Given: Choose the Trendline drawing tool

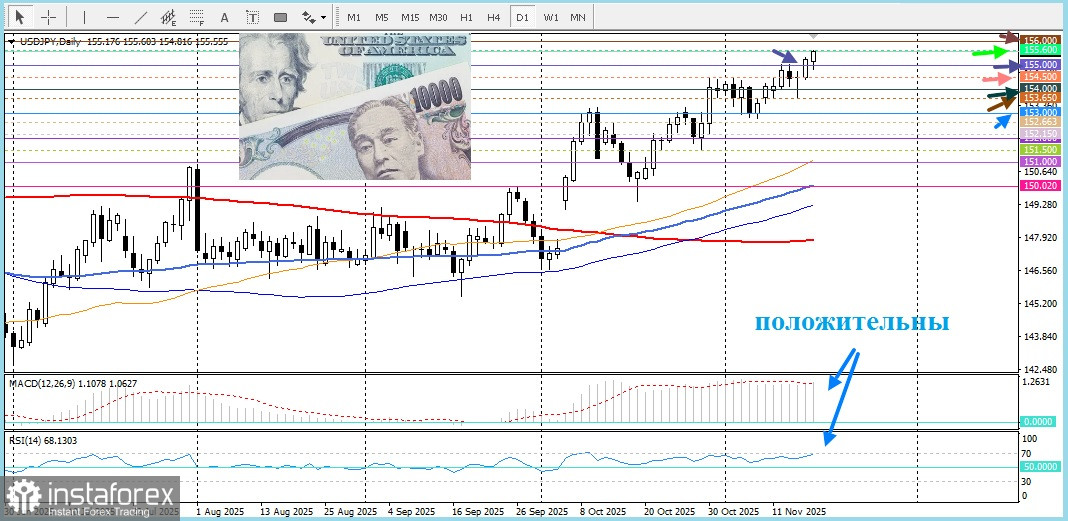Looking at the screenshot, I should pos(141,17).
